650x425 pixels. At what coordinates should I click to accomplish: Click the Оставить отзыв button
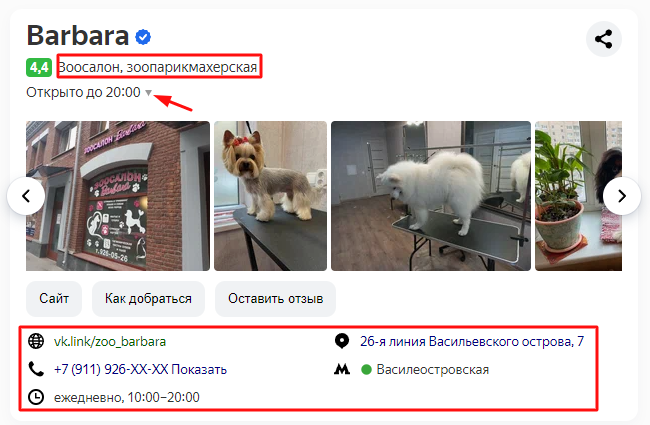tap(275, 299)
